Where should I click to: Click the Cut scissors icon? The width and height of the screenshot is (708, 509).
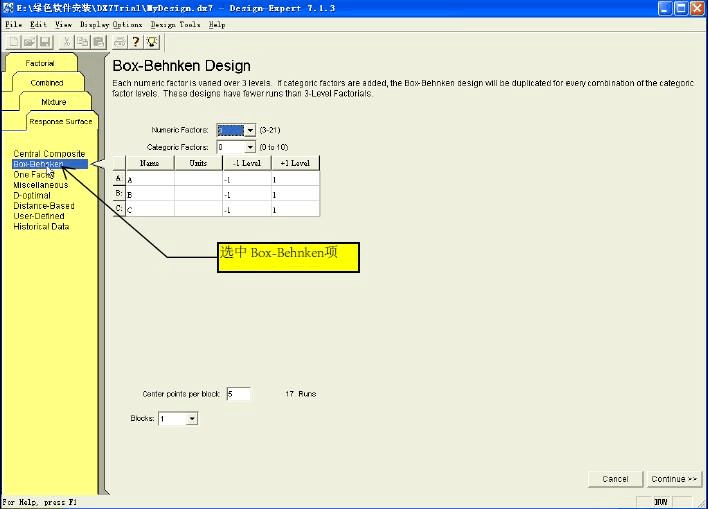coord(66,42)
